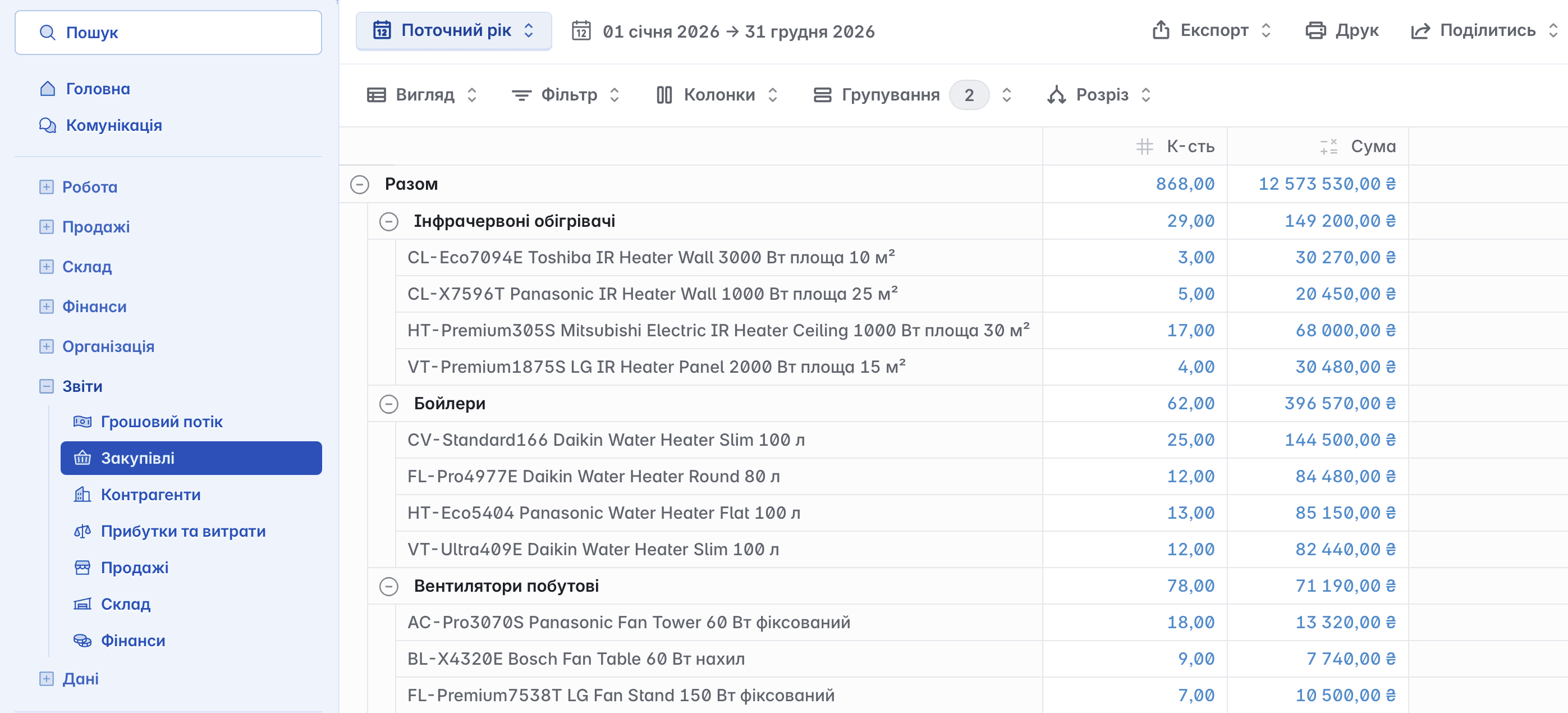The width and height of the screenshot is (1568, 713).
Task: Collapse the Звіти sidebar section
Action: pos(46,387)
